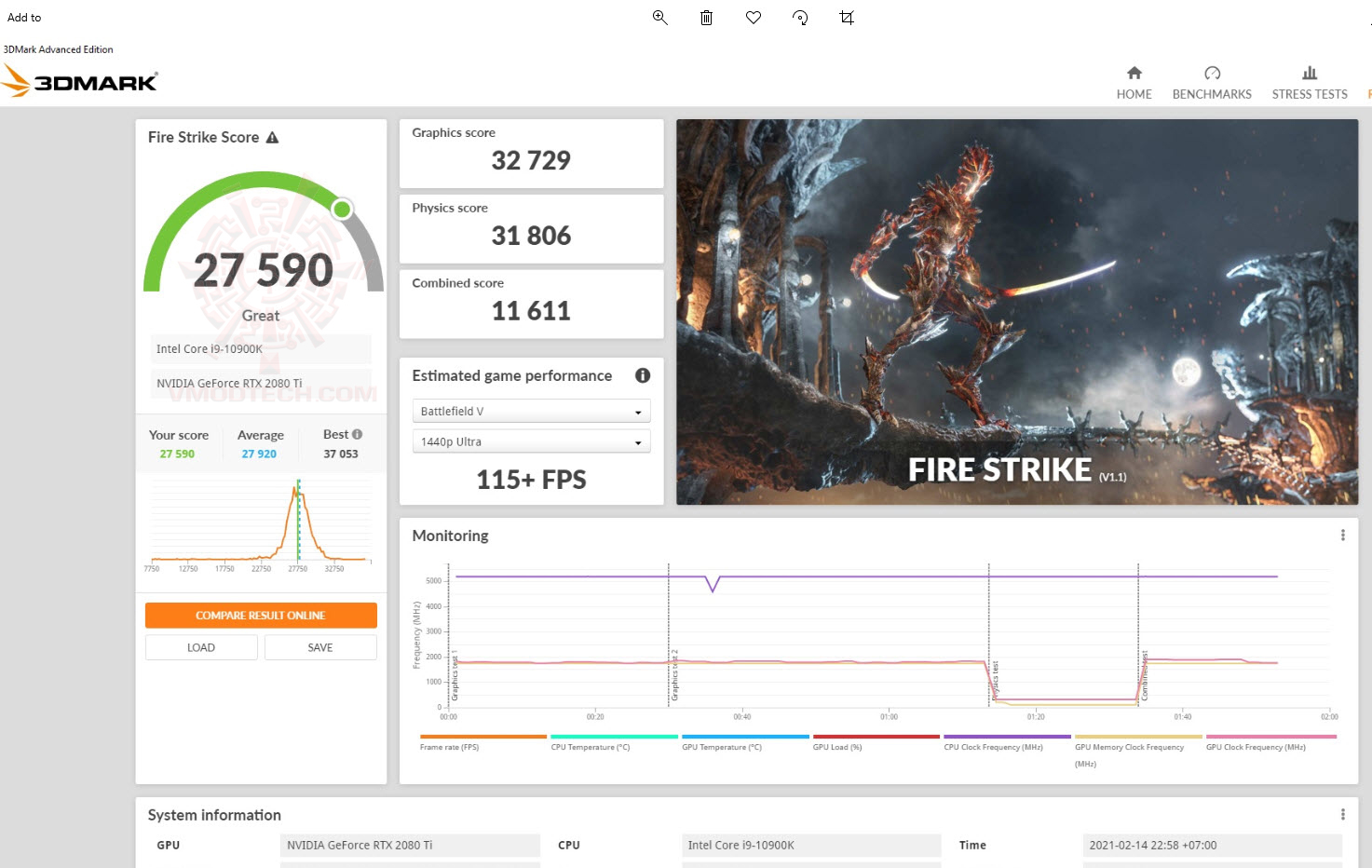Open the crop tool icon
Image resolution: width=1372 pixels, height=868 pixels.
point(846,17)
